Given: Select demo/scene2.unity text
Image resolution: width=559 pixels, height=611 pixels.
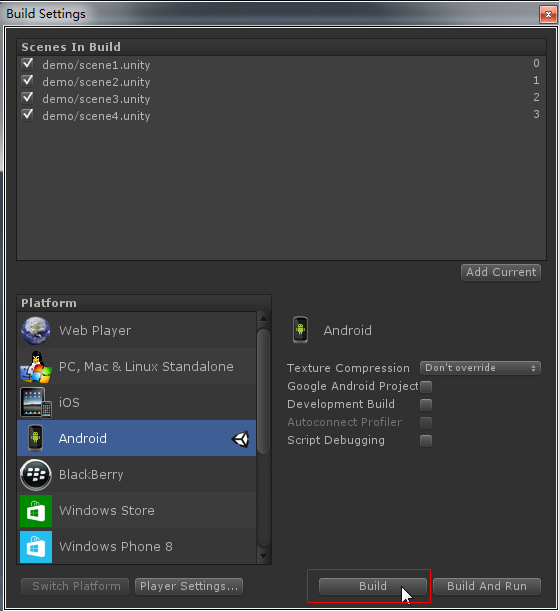Looking at the screenshot, I should [x=96, y=82].
